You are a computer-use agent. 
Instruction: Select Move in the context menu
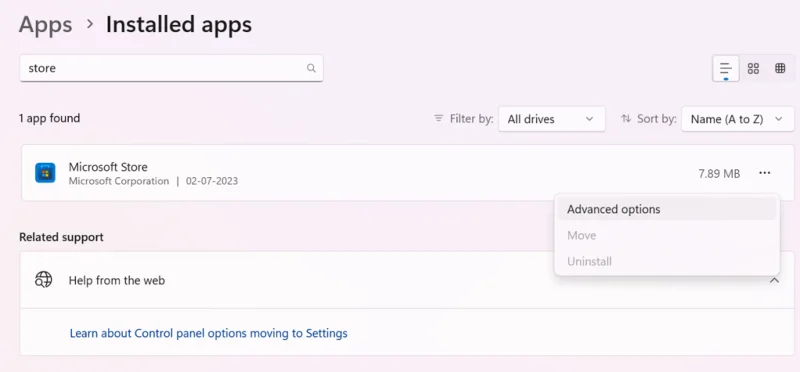667,235
